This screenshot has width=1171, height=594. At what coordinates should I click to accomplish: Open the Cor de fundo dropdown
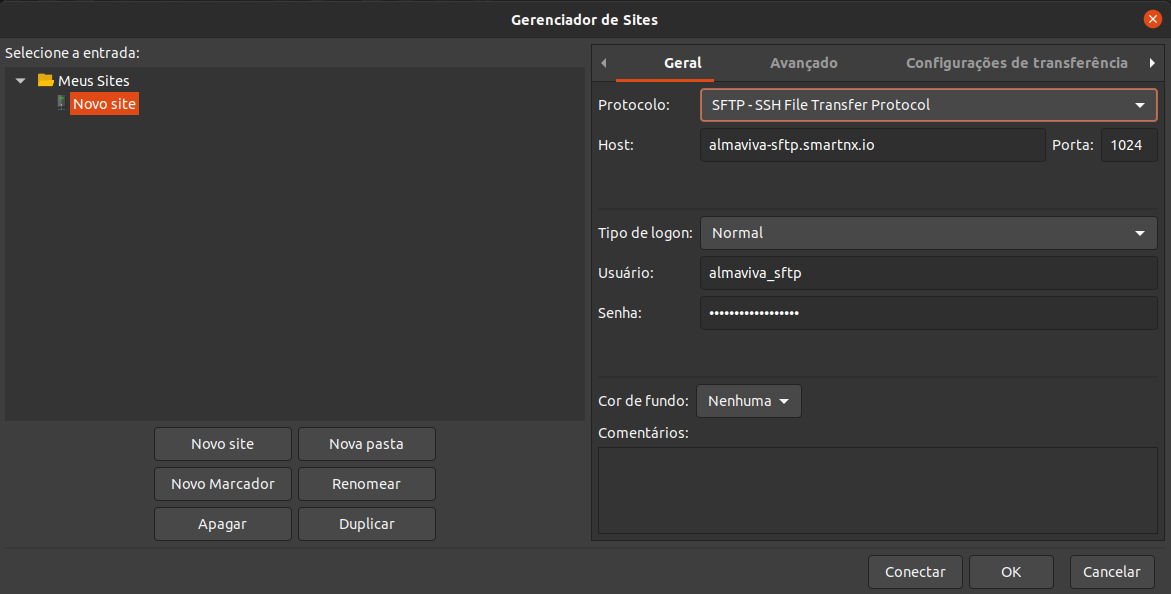(748, 401)
